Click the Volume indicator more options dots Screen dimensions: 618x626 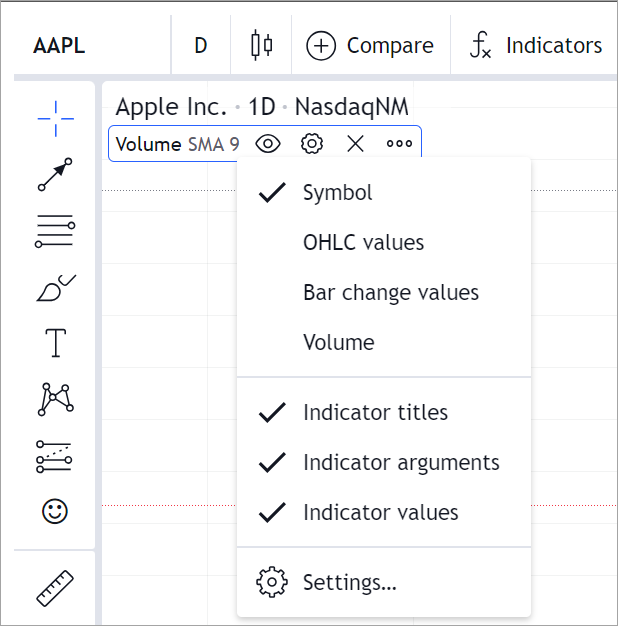399,144
